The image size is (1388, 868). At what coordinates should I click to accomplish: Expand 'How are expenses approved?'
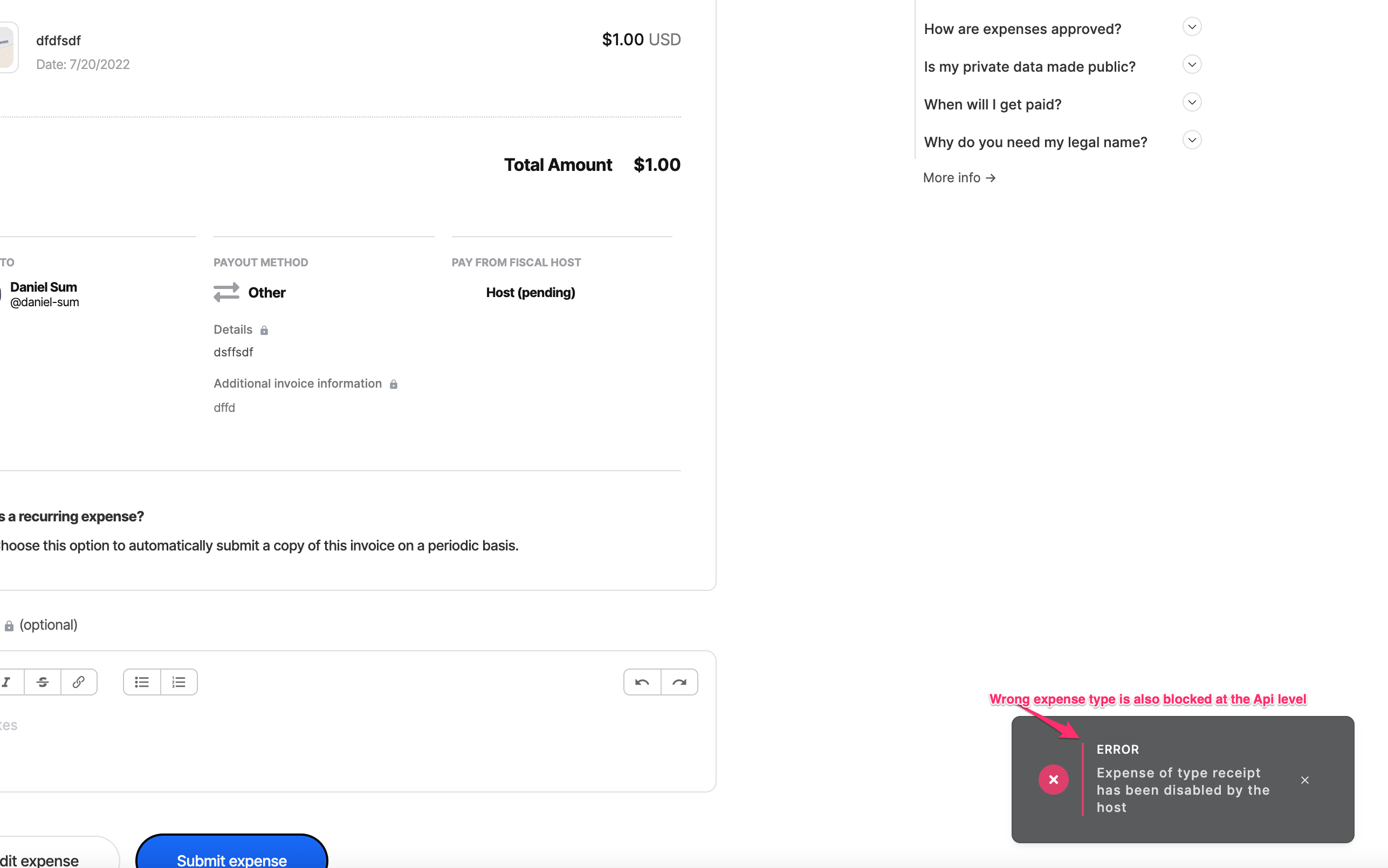[x=1192, y=26]
